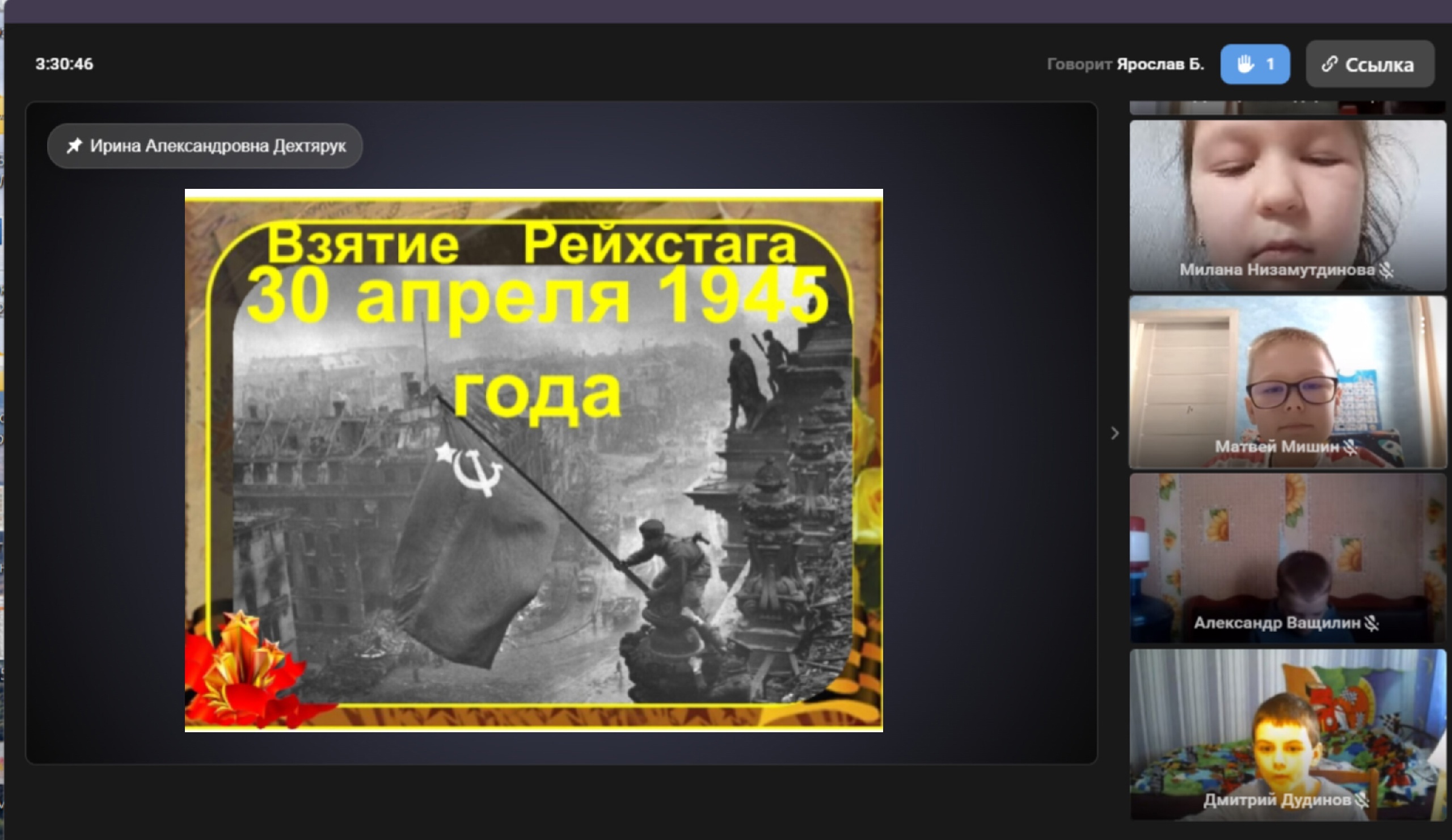
Task: Click the pinned presenter name label
Action: click(205, 146)
